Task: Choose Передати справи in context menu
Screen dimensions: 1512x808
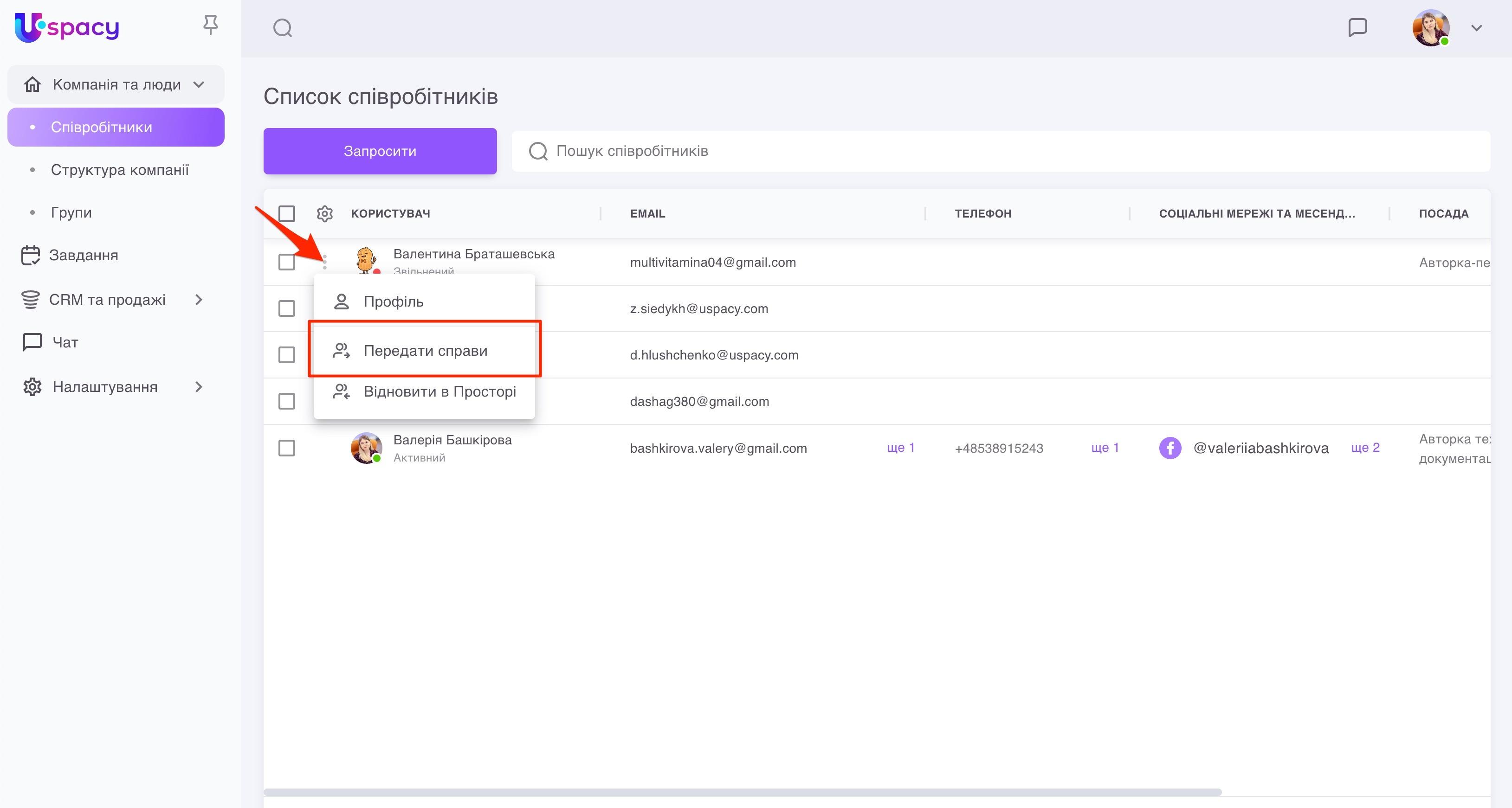Action: (425, 351)
